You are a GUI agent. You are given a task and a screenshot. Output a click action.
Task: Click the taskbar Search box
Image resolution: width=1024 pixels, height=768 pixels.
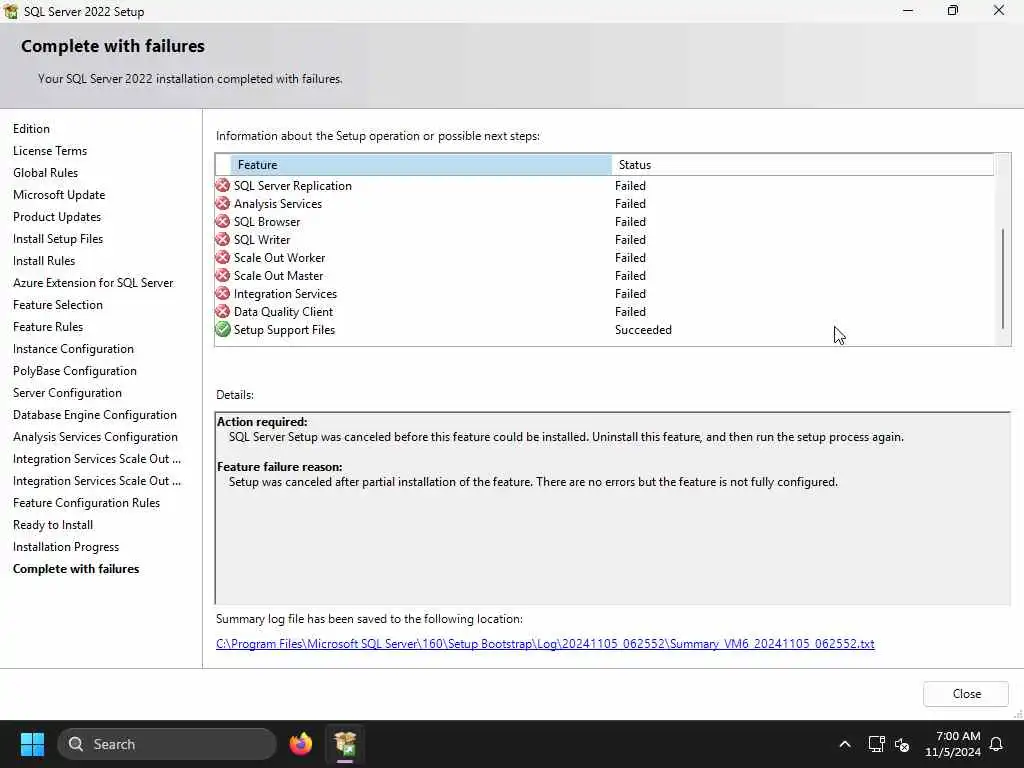point(167,744)
